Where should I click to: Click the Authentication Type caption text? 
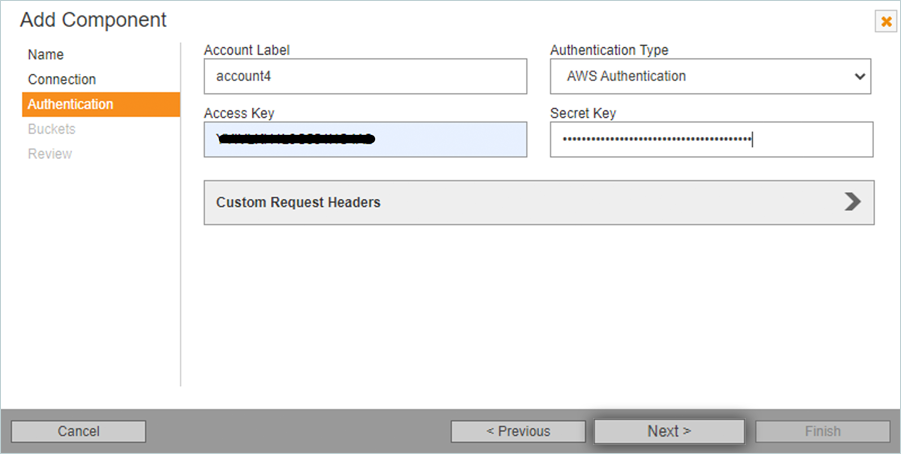point(609,50)
